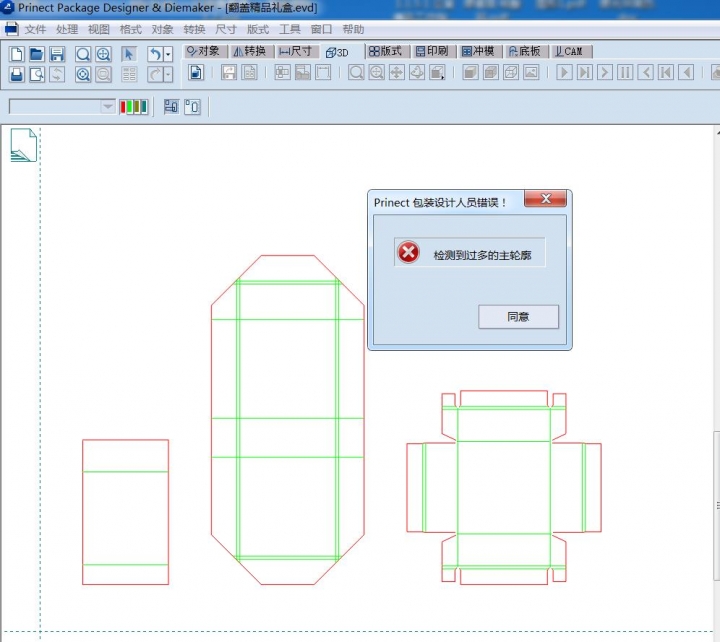720x642 pixels.
Task: Expand the Redo history dropdown arrow
Action: [x=168, y=74]
